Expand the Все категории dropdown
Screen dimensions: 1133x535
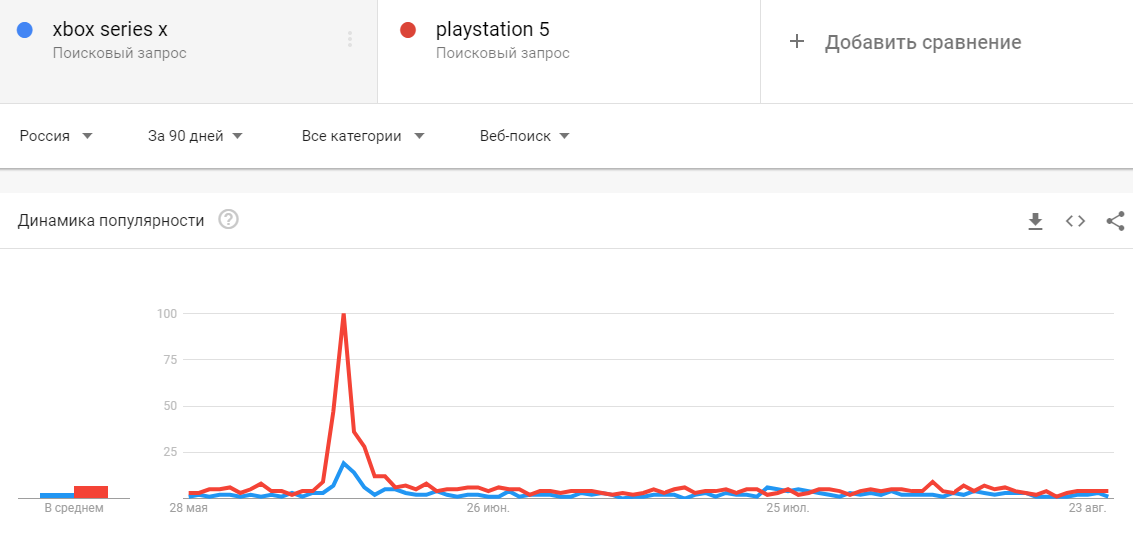362,136
